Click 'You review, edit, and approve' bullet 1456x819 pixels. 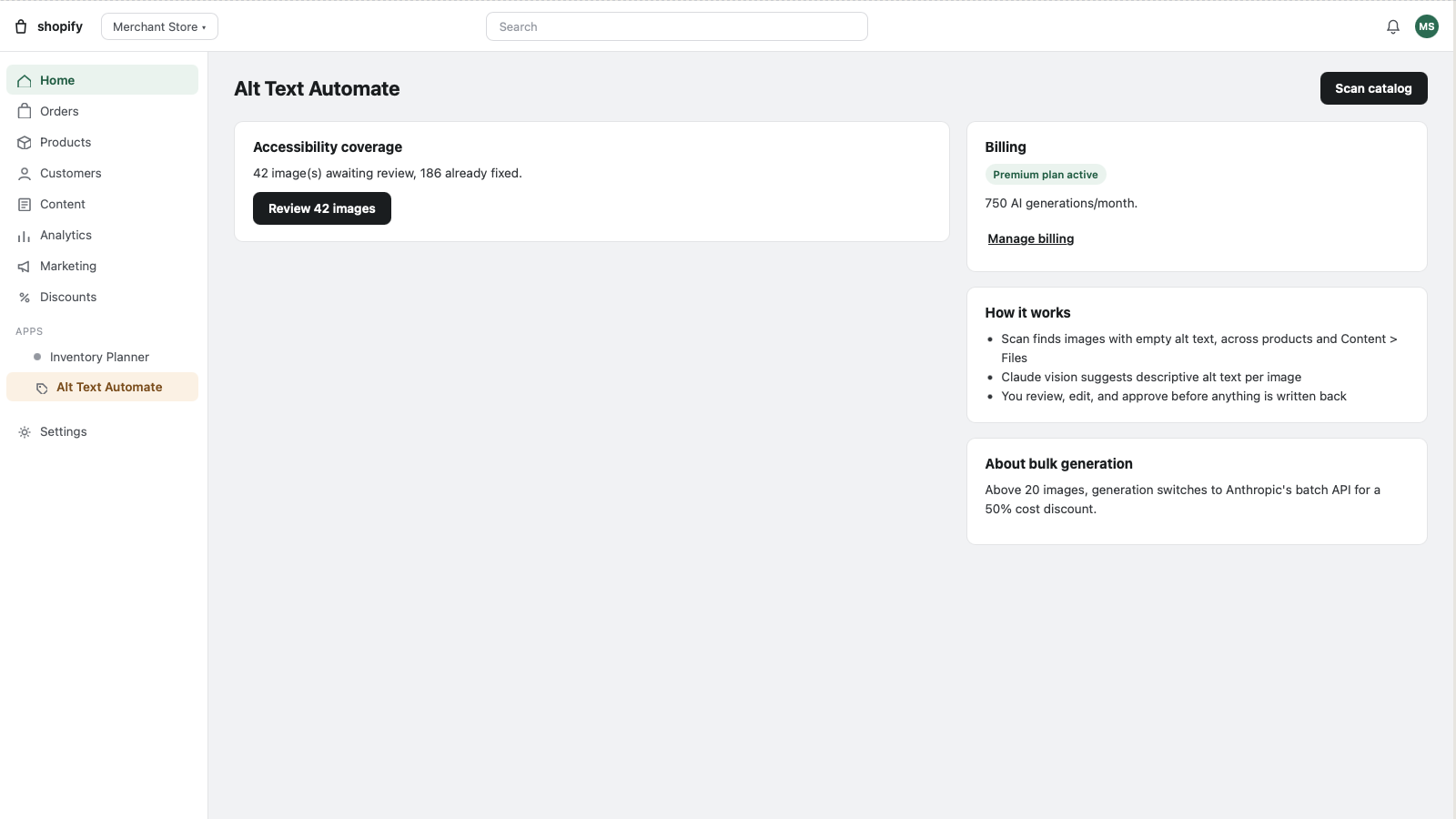(1174, 396)
